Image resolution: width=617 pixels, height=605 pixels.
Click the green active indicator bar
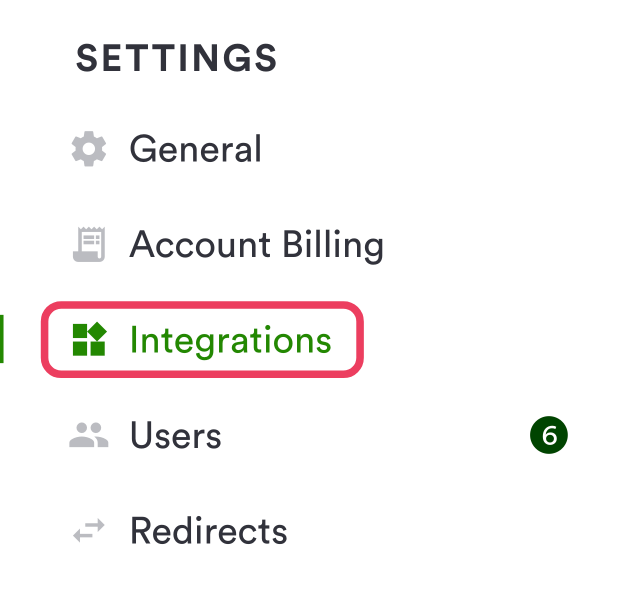pos(2,339)
